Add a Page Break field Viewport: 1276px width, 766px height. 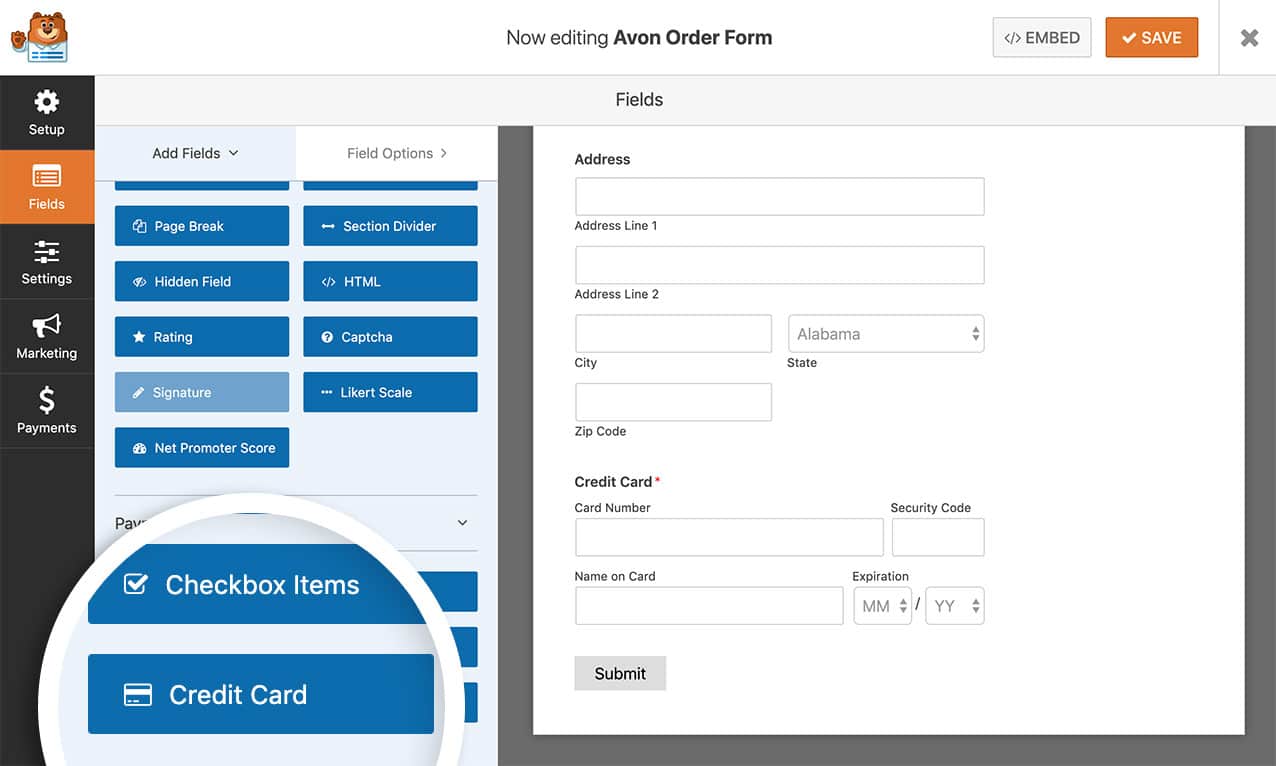tap(202, 226)
